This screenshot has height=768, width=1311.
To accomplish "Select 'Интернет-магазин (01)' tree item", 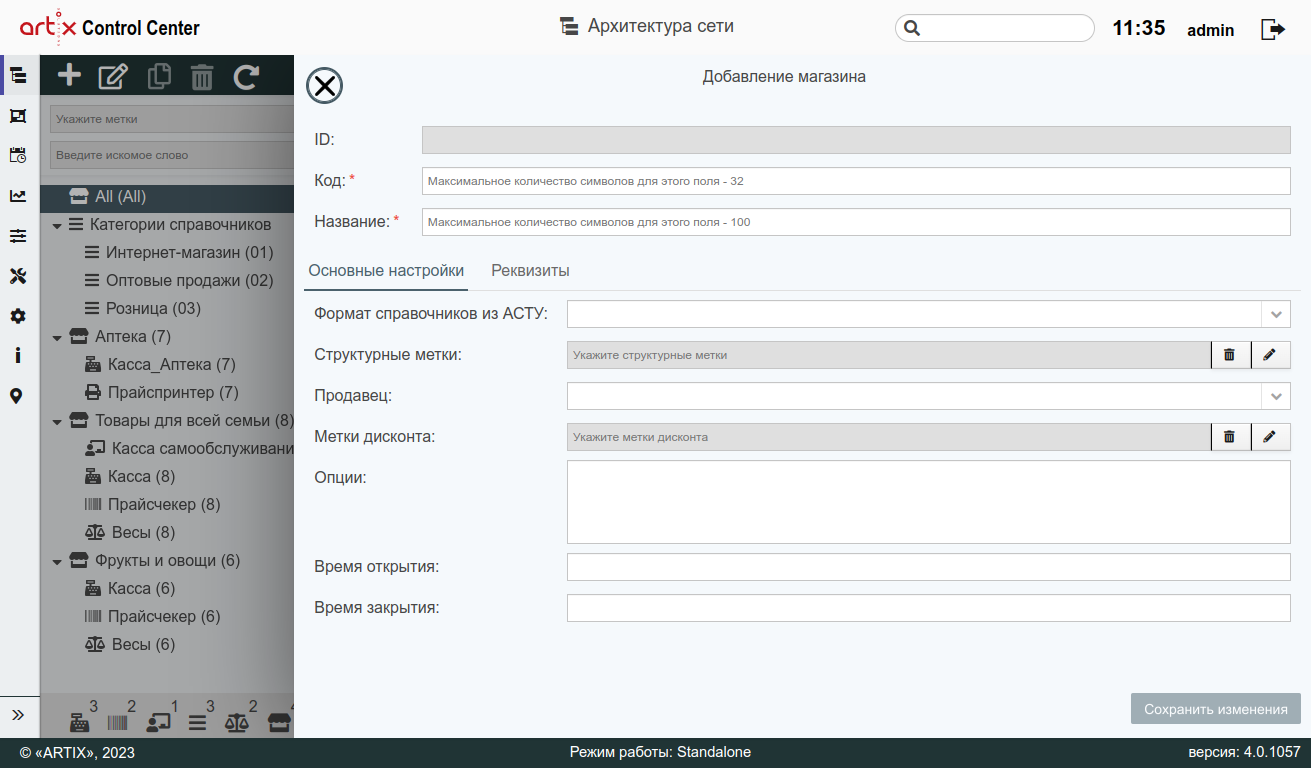I will 178,253.
